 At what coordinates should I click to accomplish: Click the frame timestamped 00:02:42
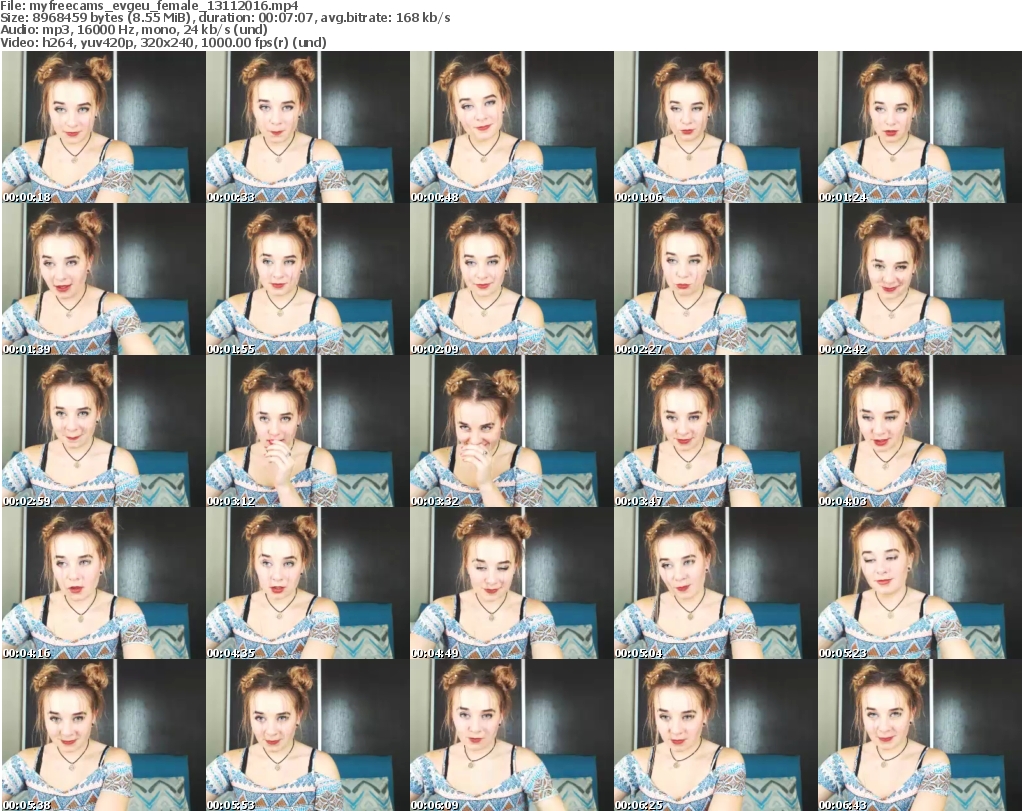click(919, 280)
